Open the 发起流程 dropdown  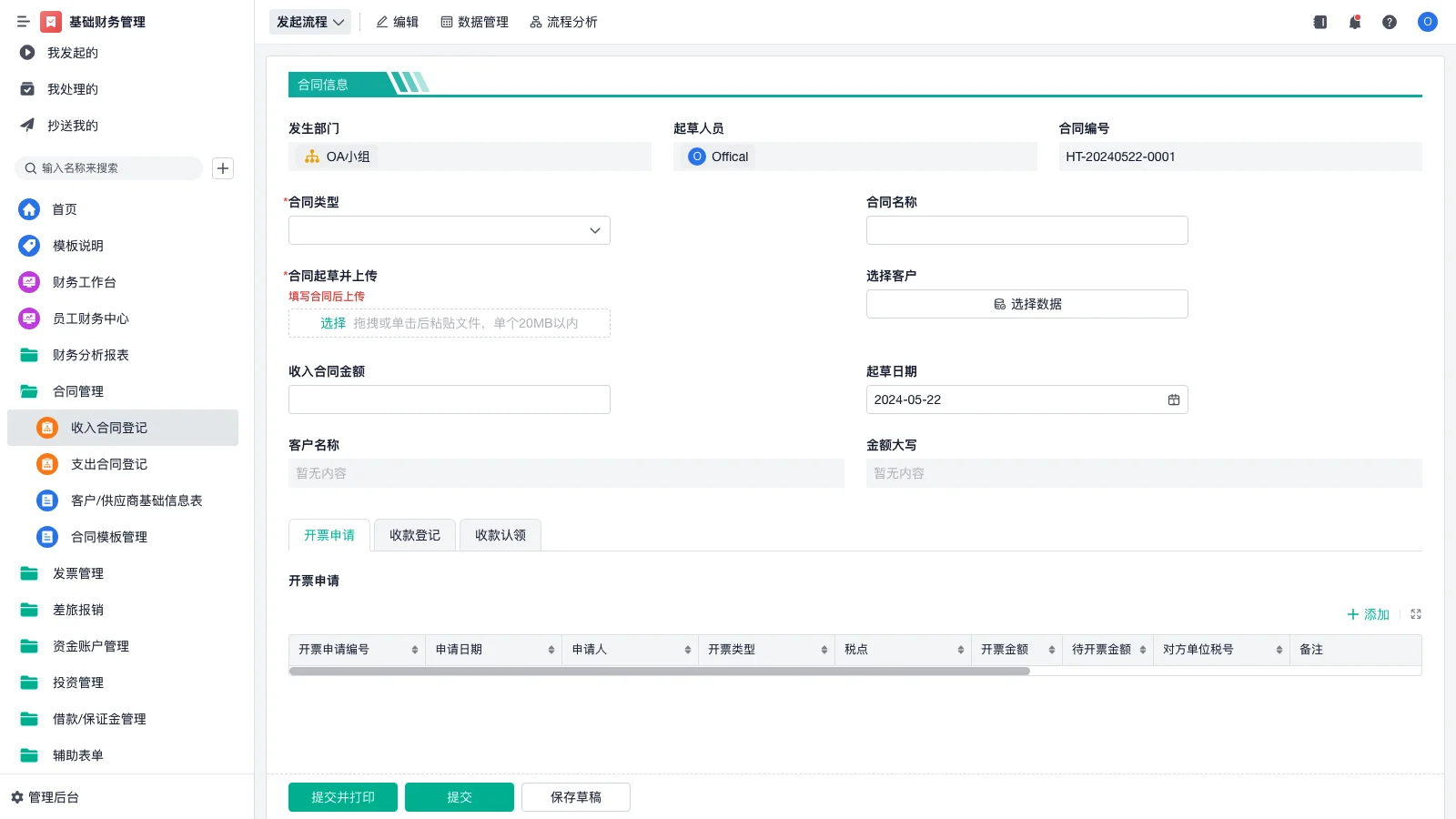(310, 22)
